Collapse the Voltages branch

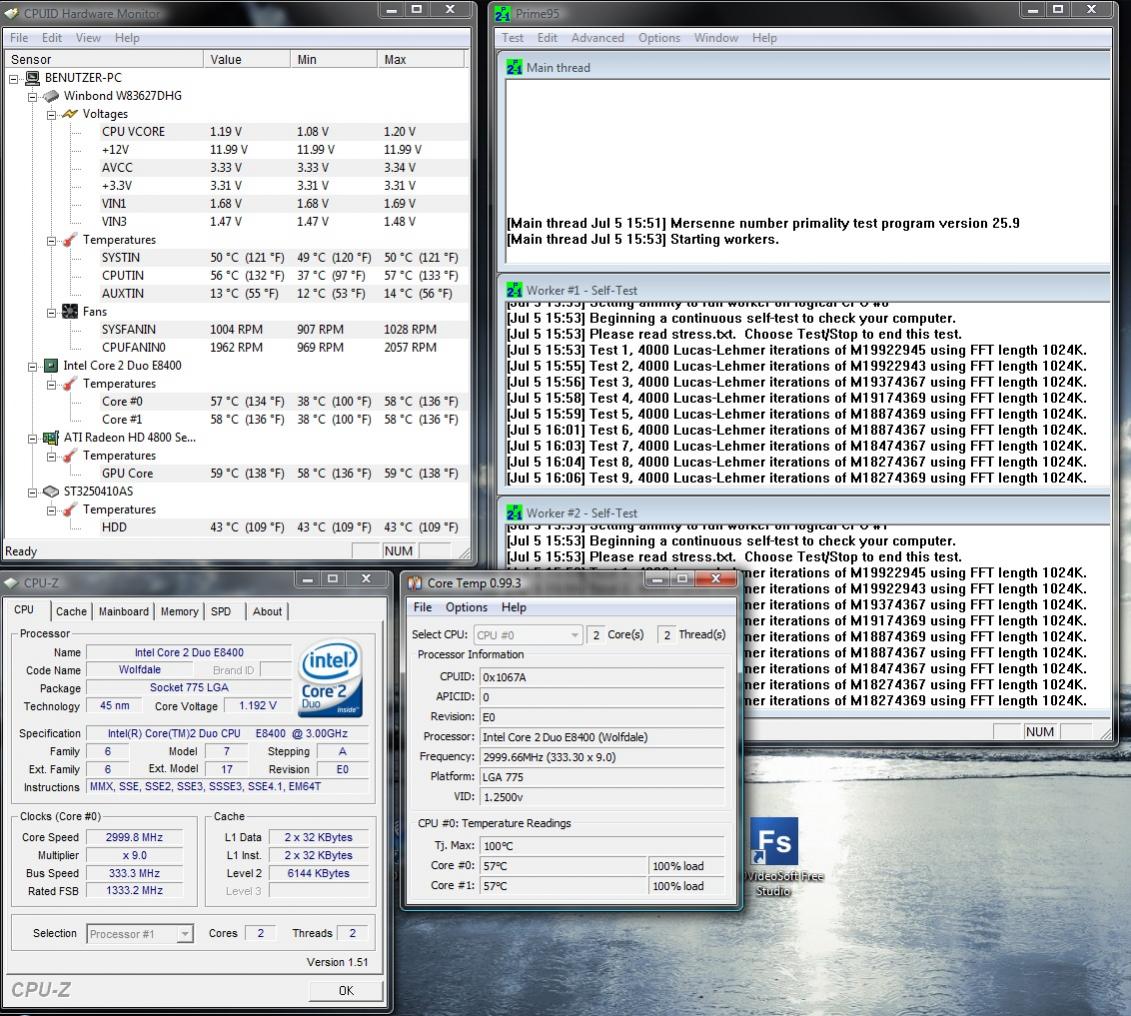tap(51, 115)
